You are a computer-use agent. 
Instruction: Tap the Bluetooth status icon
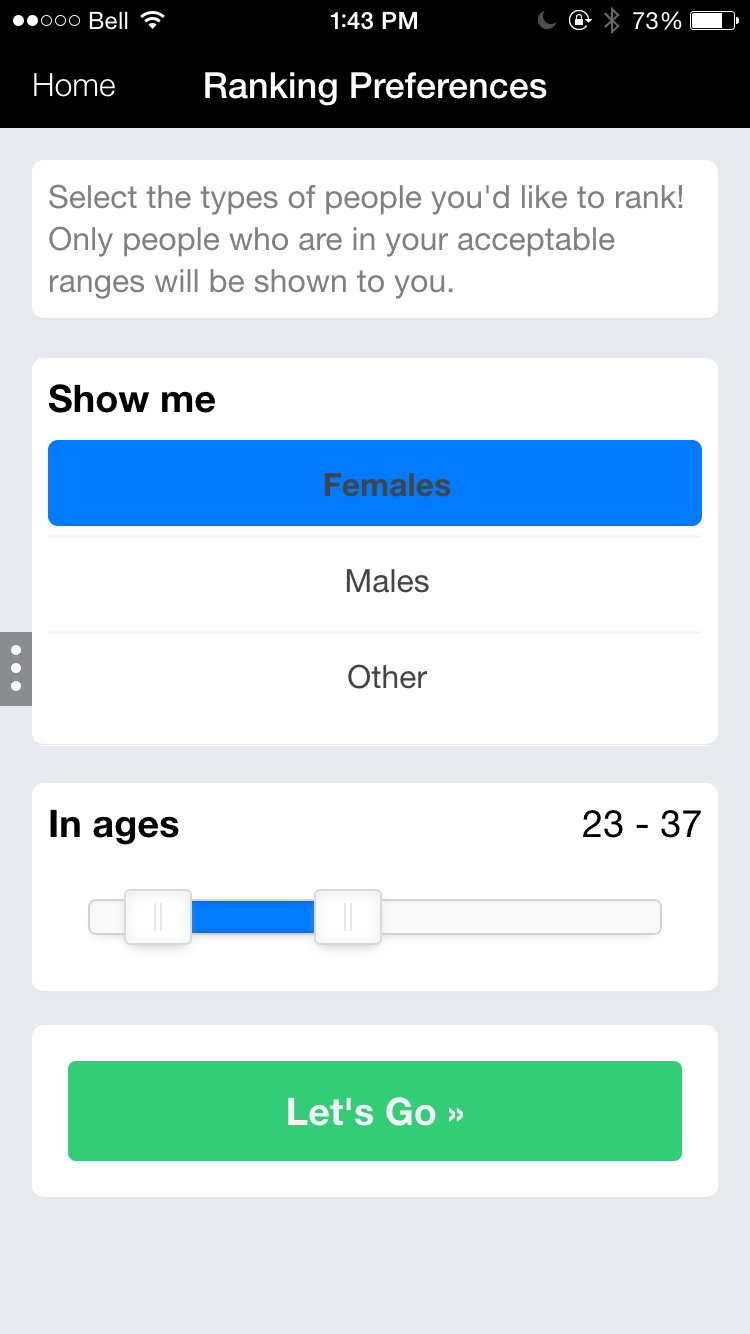(611, 21)
